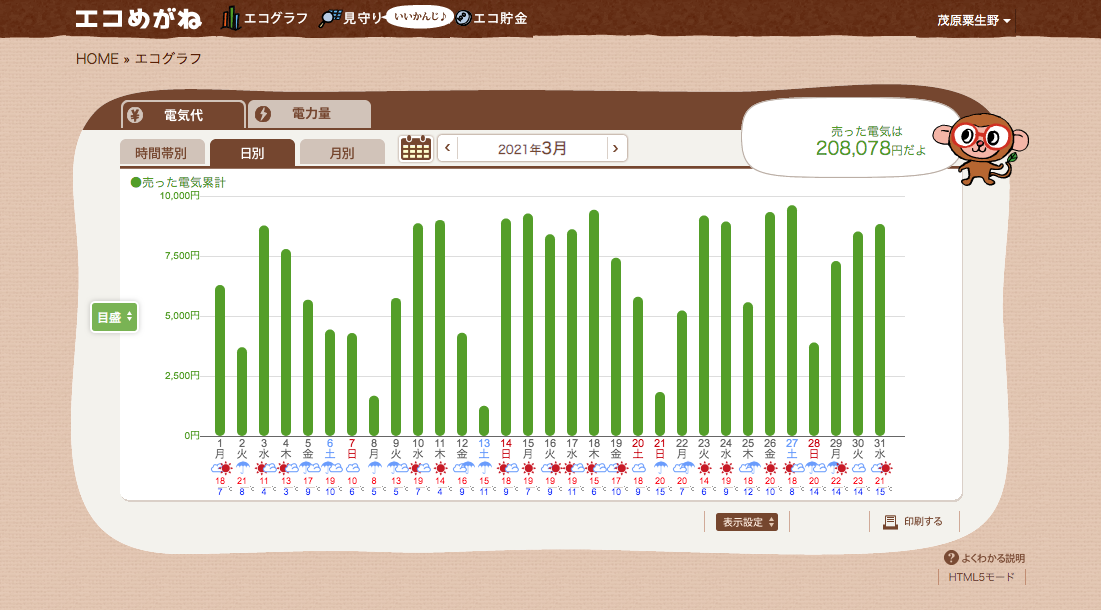The image size is (1101, 610).
Task: Open the calendar date picker icon
Action: pos(416,148)
